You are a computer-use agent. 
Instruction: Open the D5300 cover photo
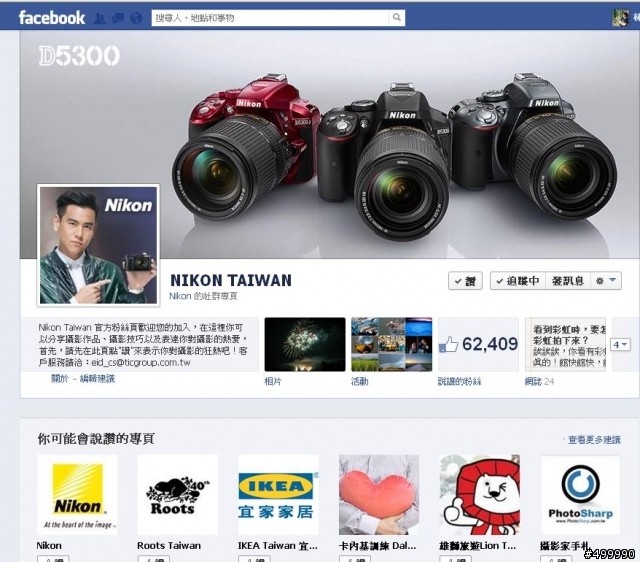click(329, 145)
